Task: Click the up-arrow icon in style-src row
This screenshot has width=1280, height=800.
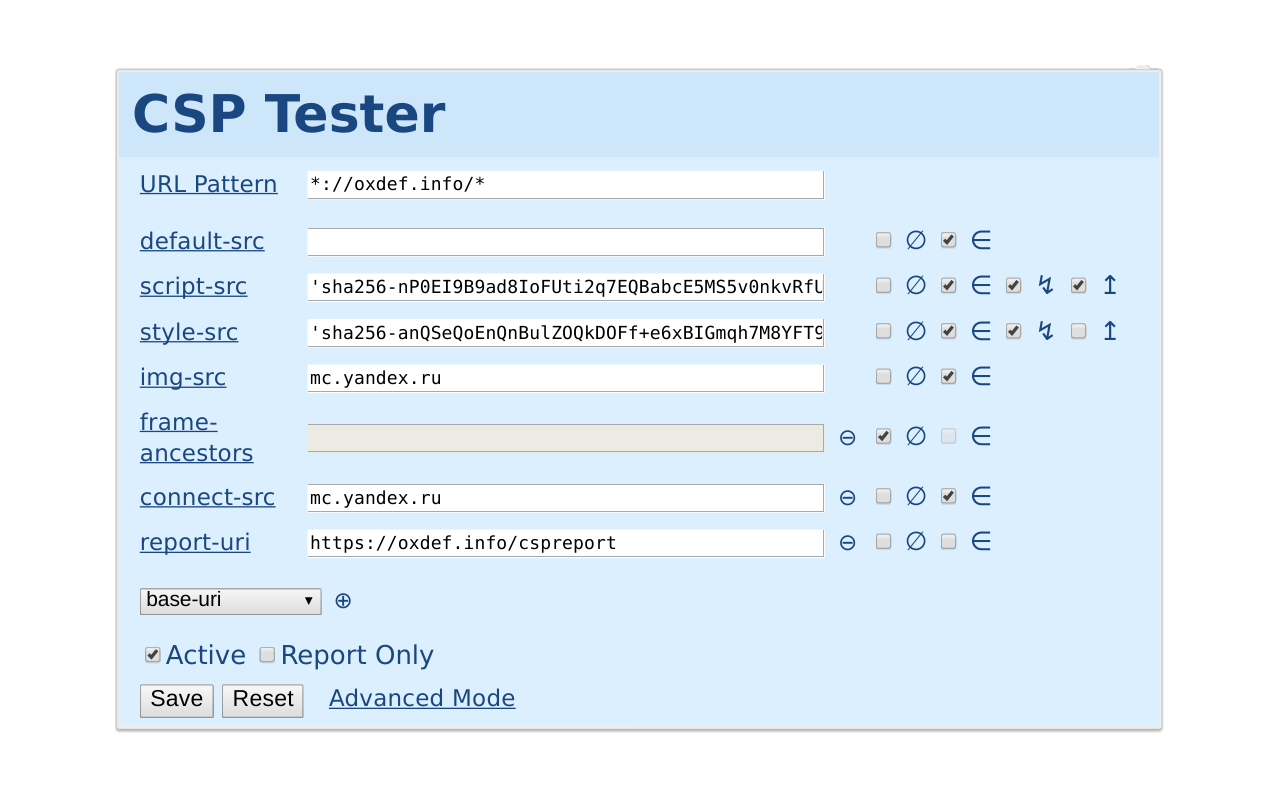Action: [1110, 331]
